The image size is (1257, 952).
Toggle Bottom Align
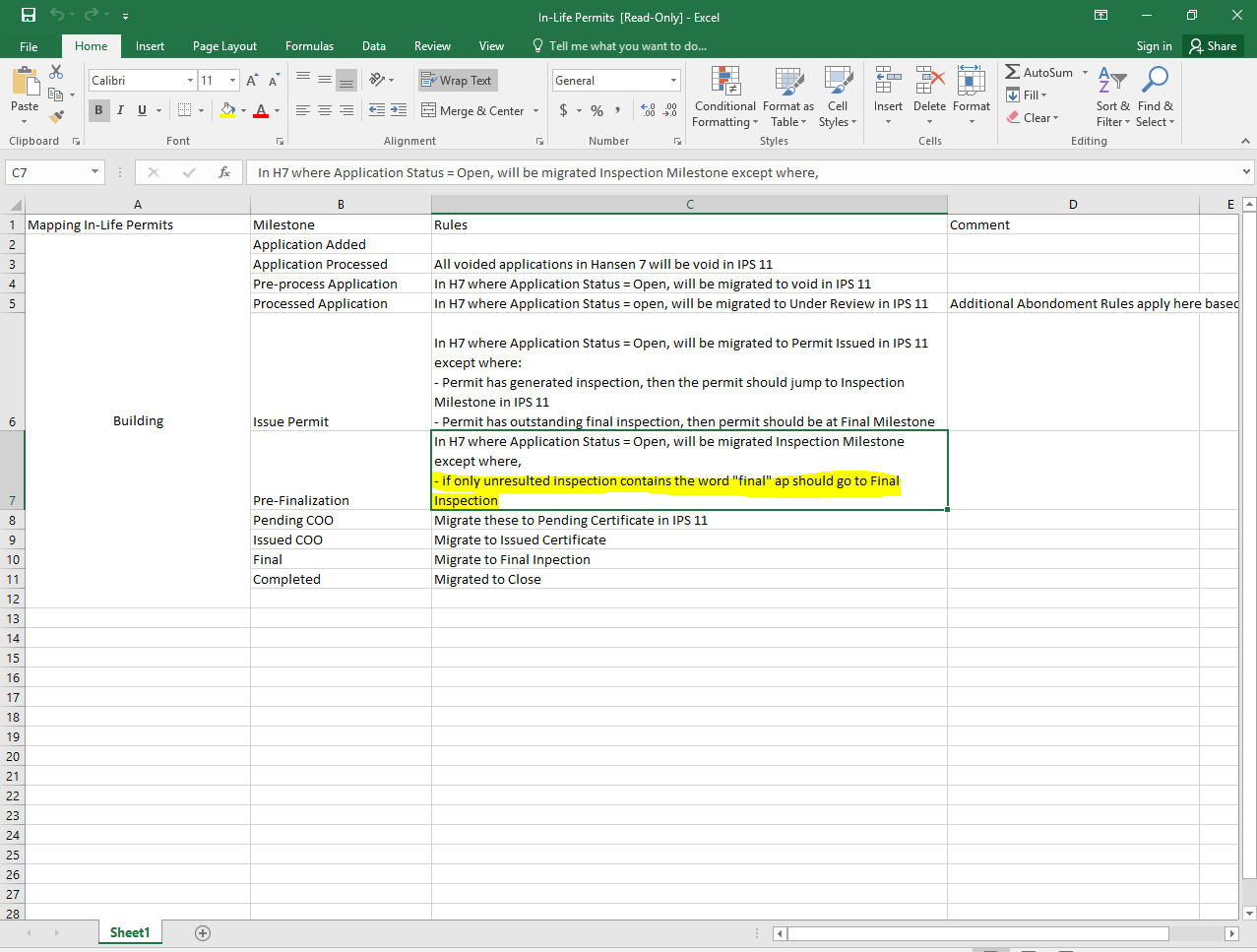[x=346, y=80]
